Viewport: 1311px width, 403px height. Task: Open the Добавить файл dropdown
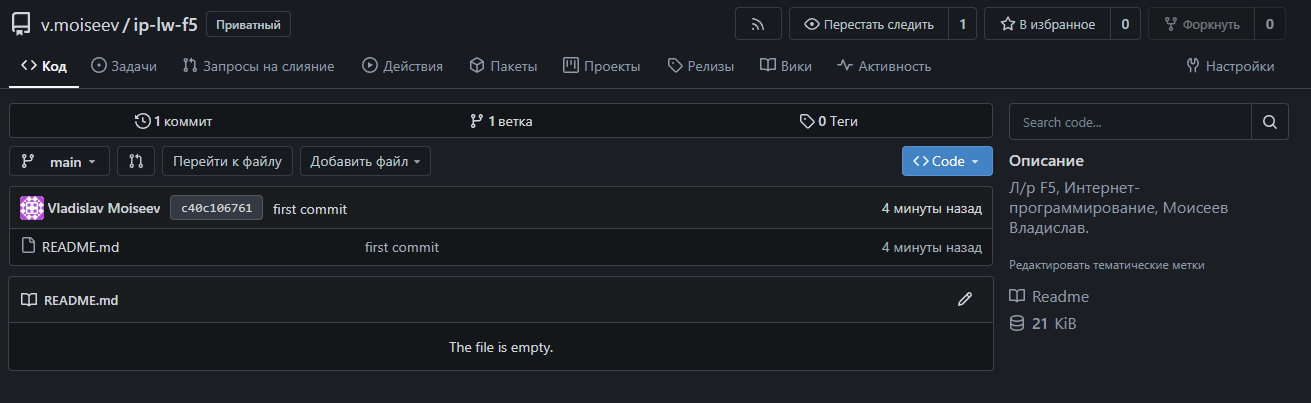(x=365, y=161)
